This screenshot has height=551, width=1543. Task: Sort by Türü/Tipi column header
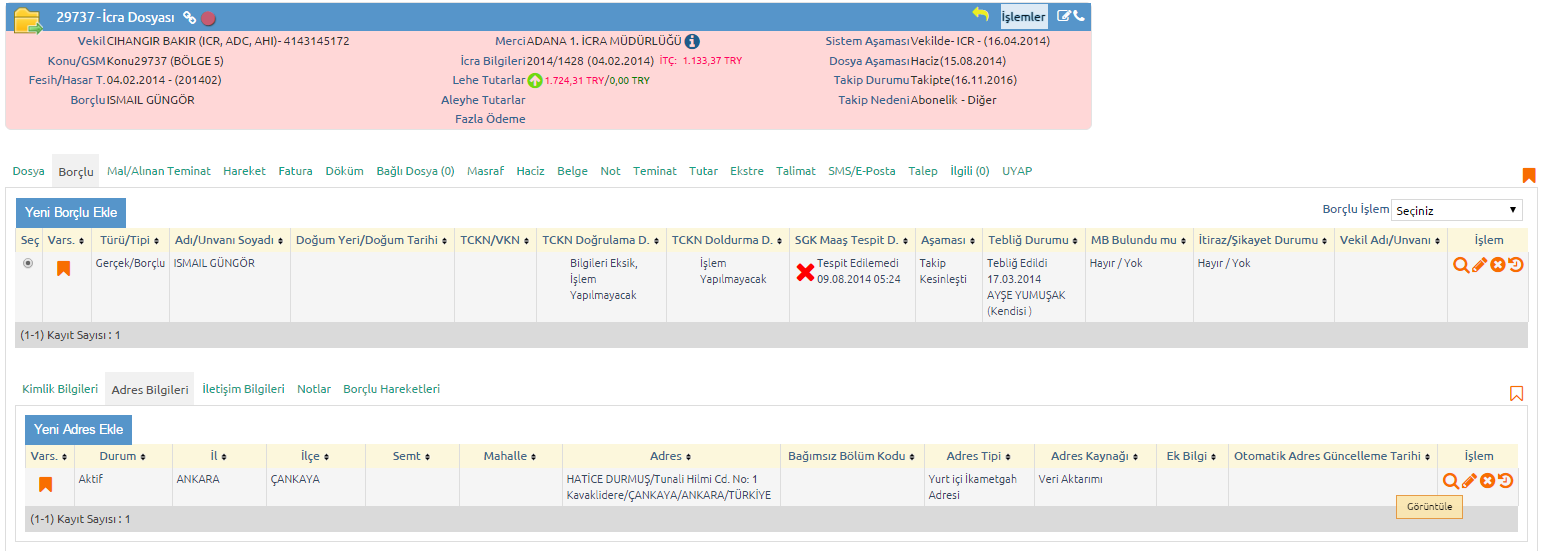click(129, 240)
